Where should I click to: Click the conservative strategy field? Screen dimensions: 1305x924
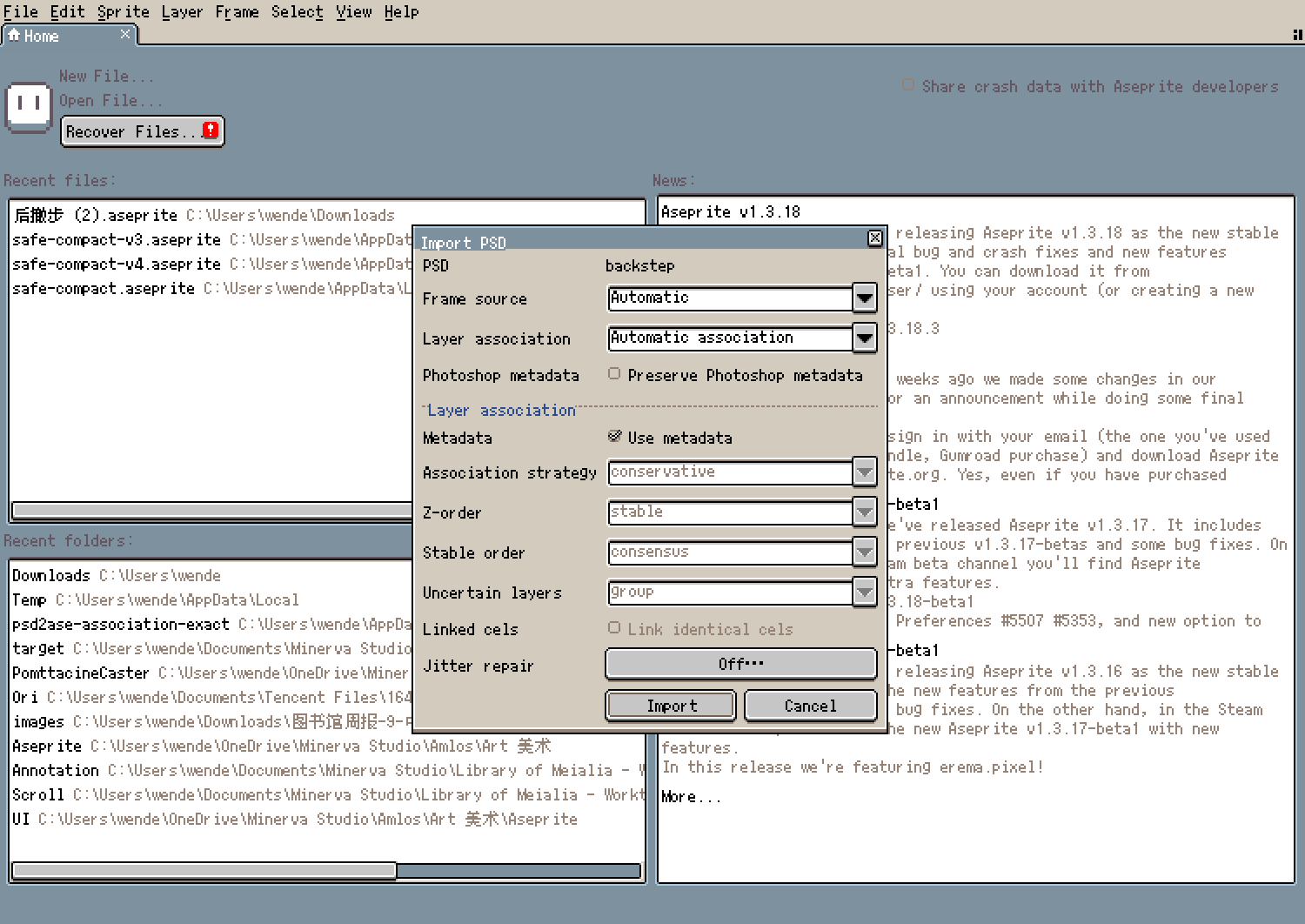coord(730,472)
